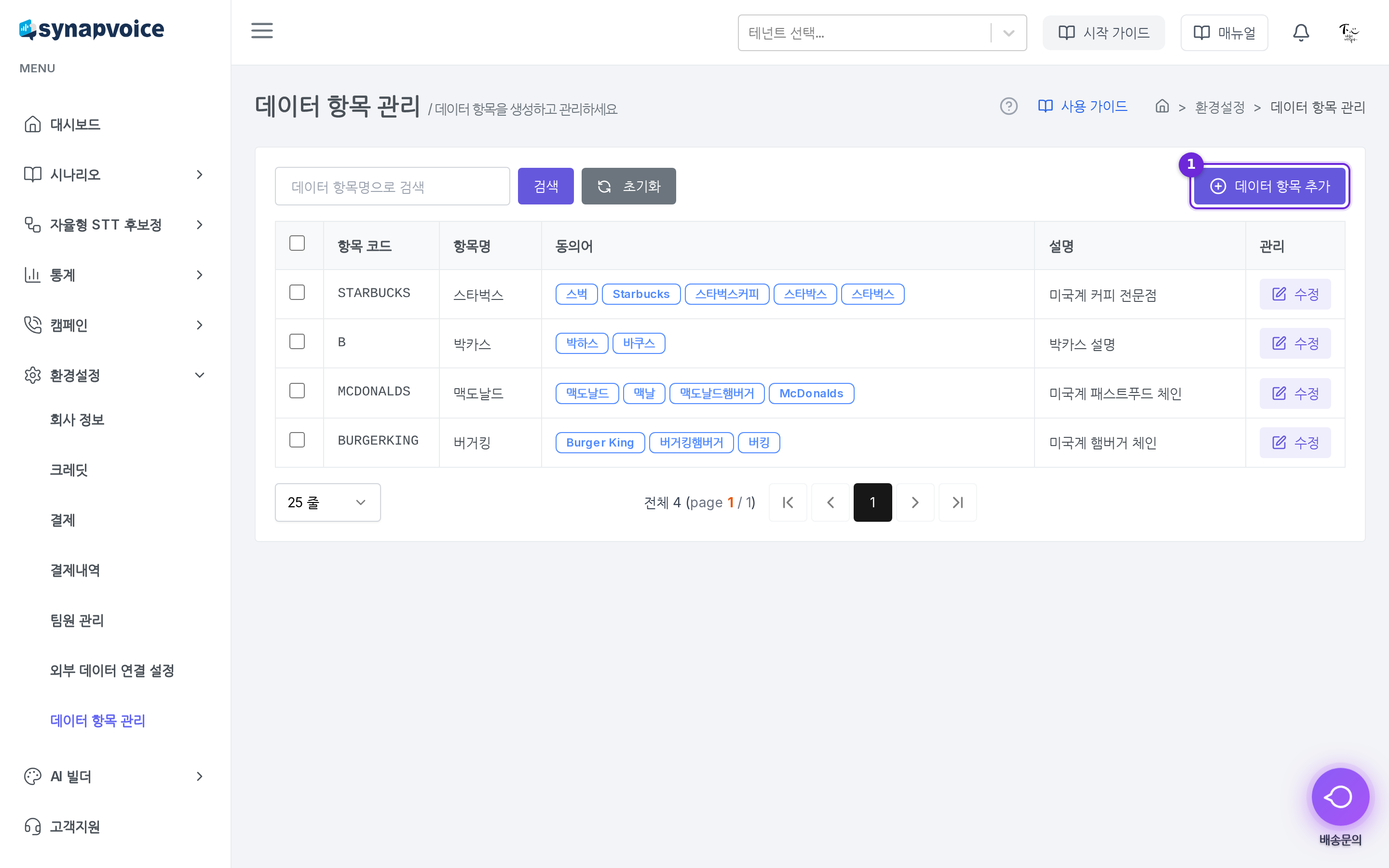Expand the 캠페인 submenu chevron

tap(199, 325)
